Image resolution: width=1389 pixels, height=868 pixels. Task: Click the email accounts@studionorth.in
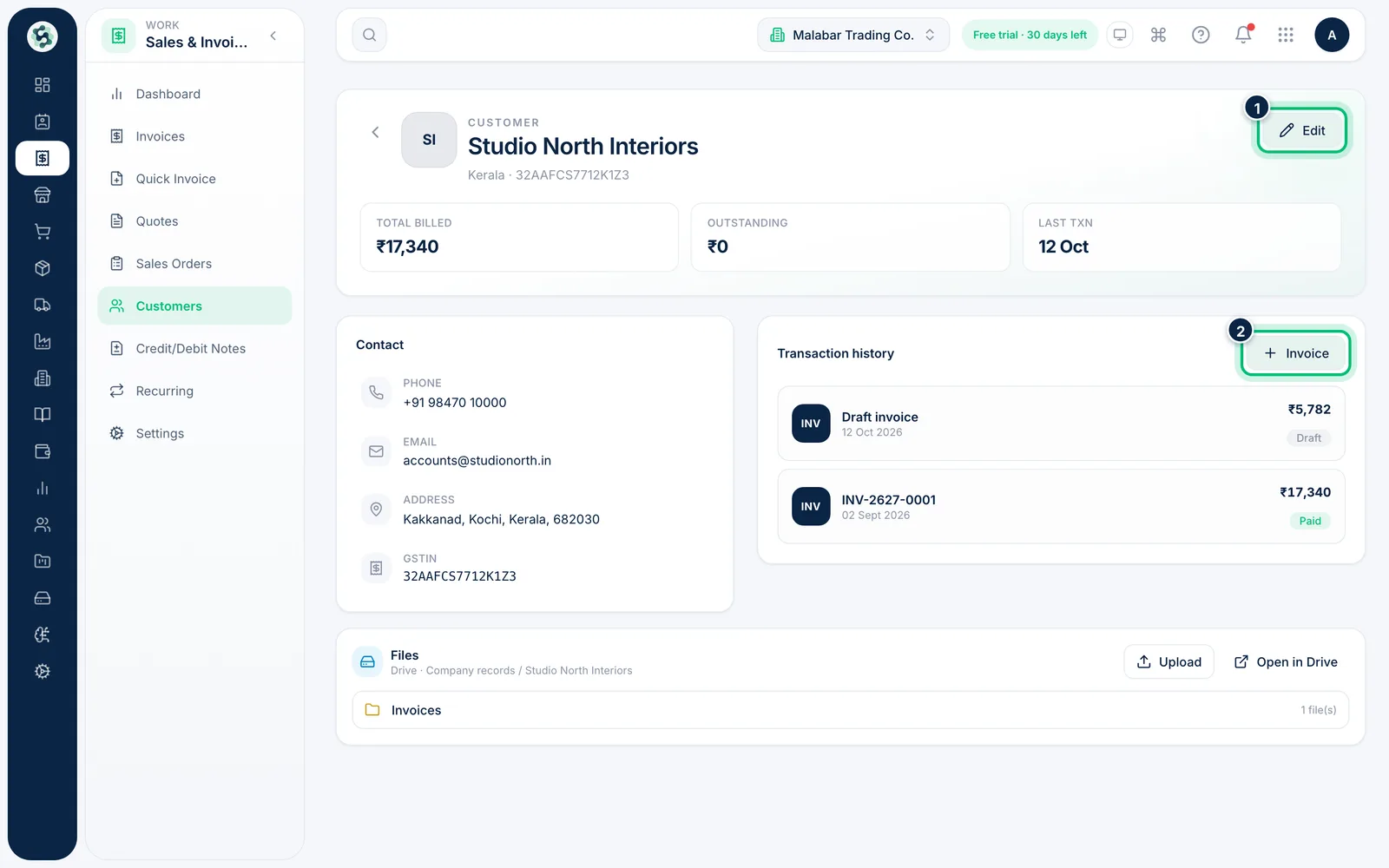477,461
